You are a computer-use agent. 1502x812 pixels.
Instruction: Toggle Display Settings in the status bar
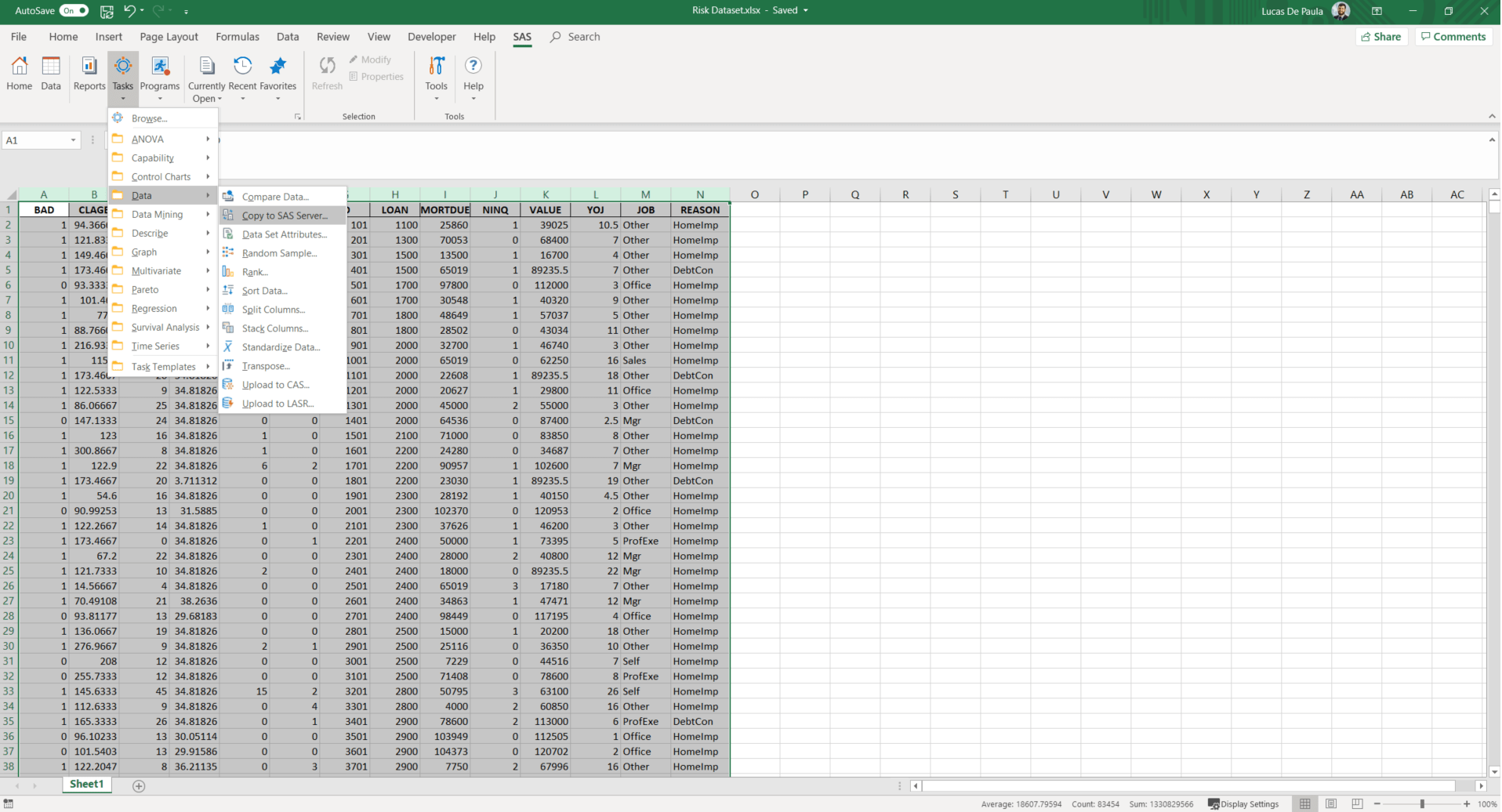coord(1243,803)
